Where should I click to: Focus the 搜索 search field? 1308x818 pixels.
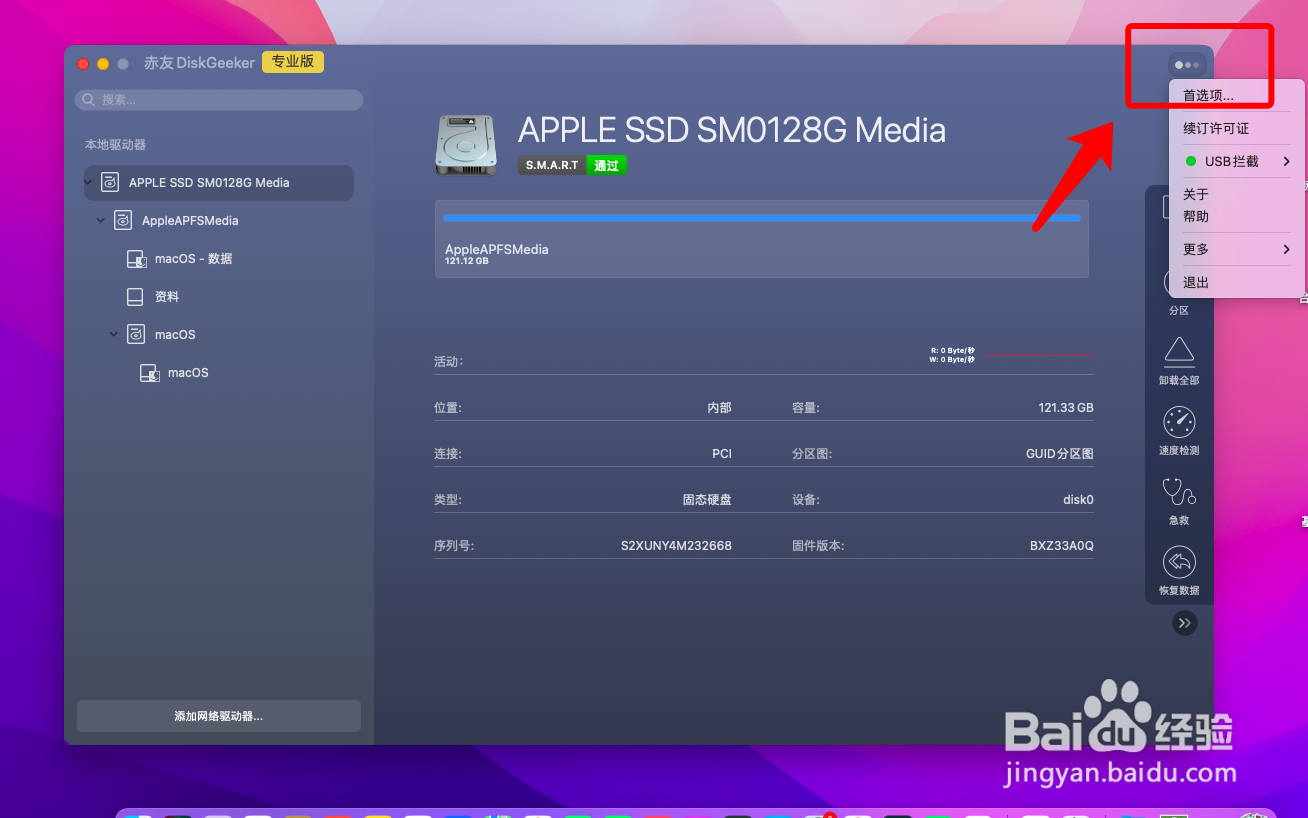click(219, 100)
